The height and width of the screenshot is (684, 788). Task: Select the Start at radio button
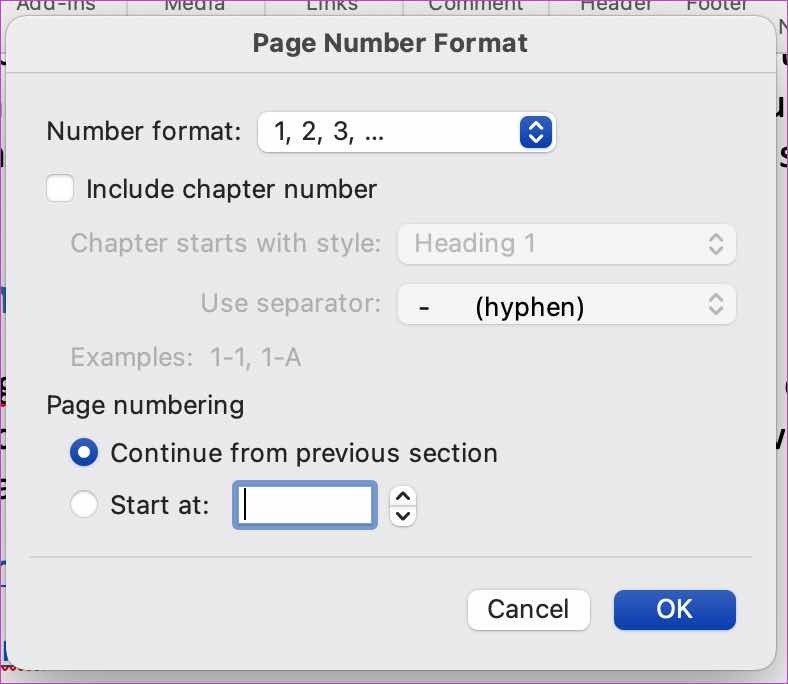84,504
